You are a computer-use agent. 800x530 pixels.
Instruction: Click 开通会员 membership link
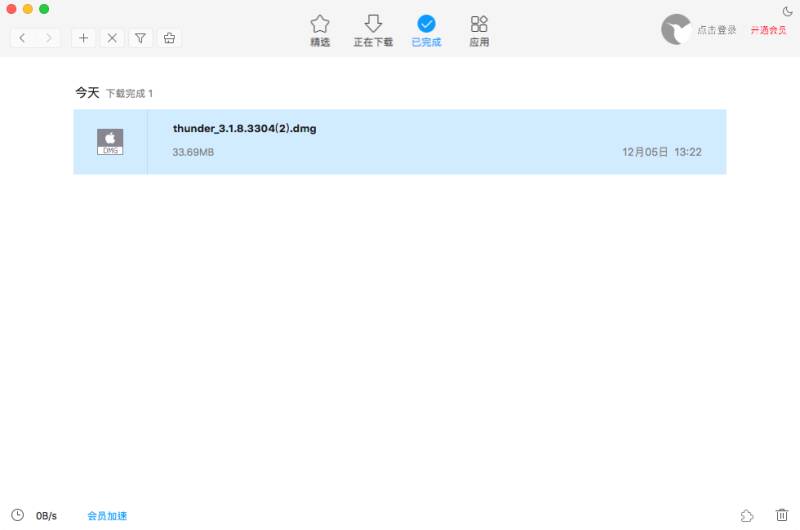coord(768,30)
